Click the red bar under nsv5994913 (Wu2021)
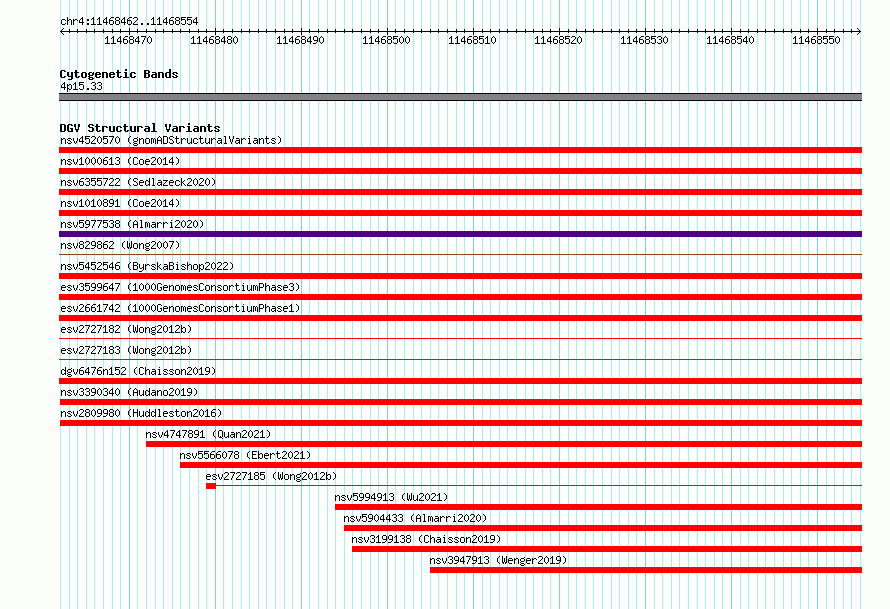890x609 pixels. pyautogui.click(x=598, y=507)
